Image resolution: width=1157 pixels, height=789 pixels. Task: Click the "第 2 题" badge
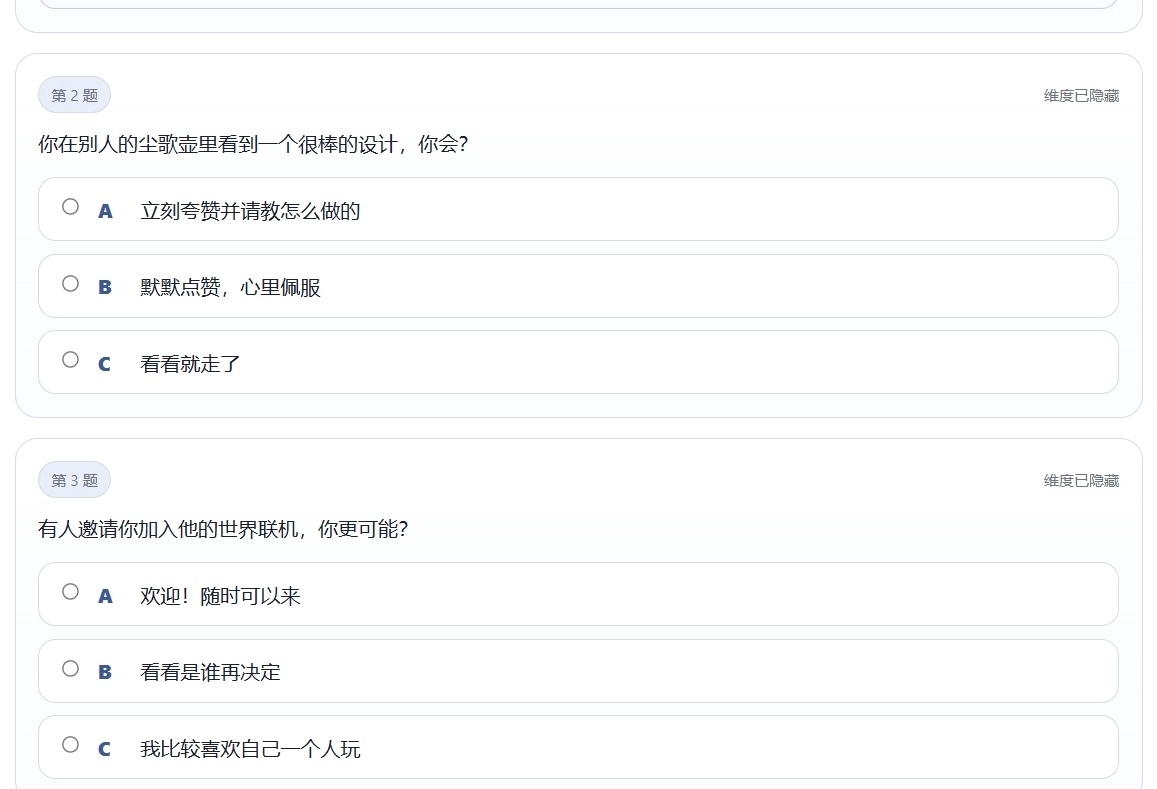[x=74, y=96]
